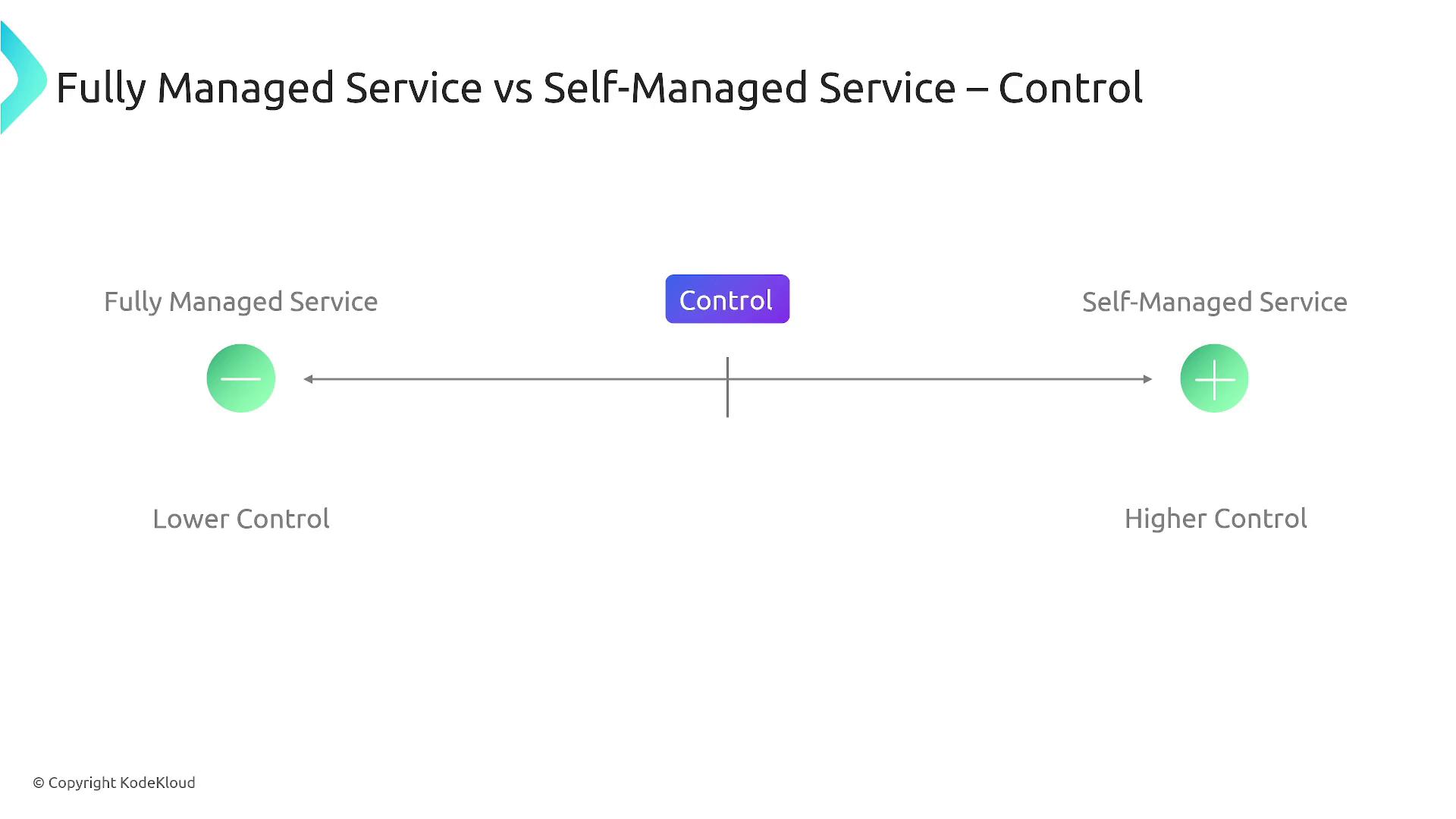The height and width of the screenshot is (819, 1456).
Task: Click the axis line right of the center tick
Action: 940,379
